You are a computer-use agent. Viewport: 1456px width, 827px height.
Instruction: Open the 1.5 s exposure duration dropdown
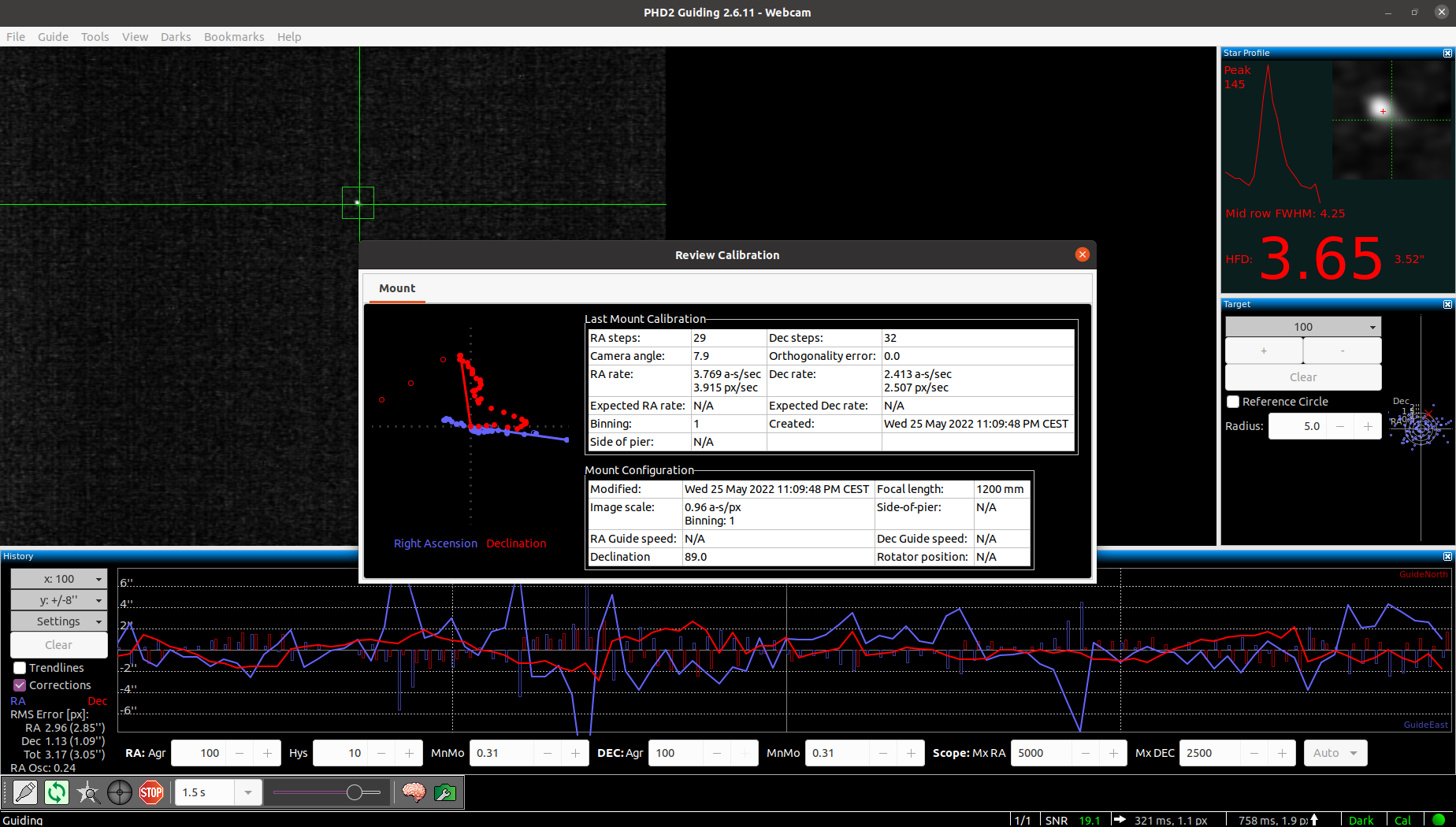coord(248,792)
